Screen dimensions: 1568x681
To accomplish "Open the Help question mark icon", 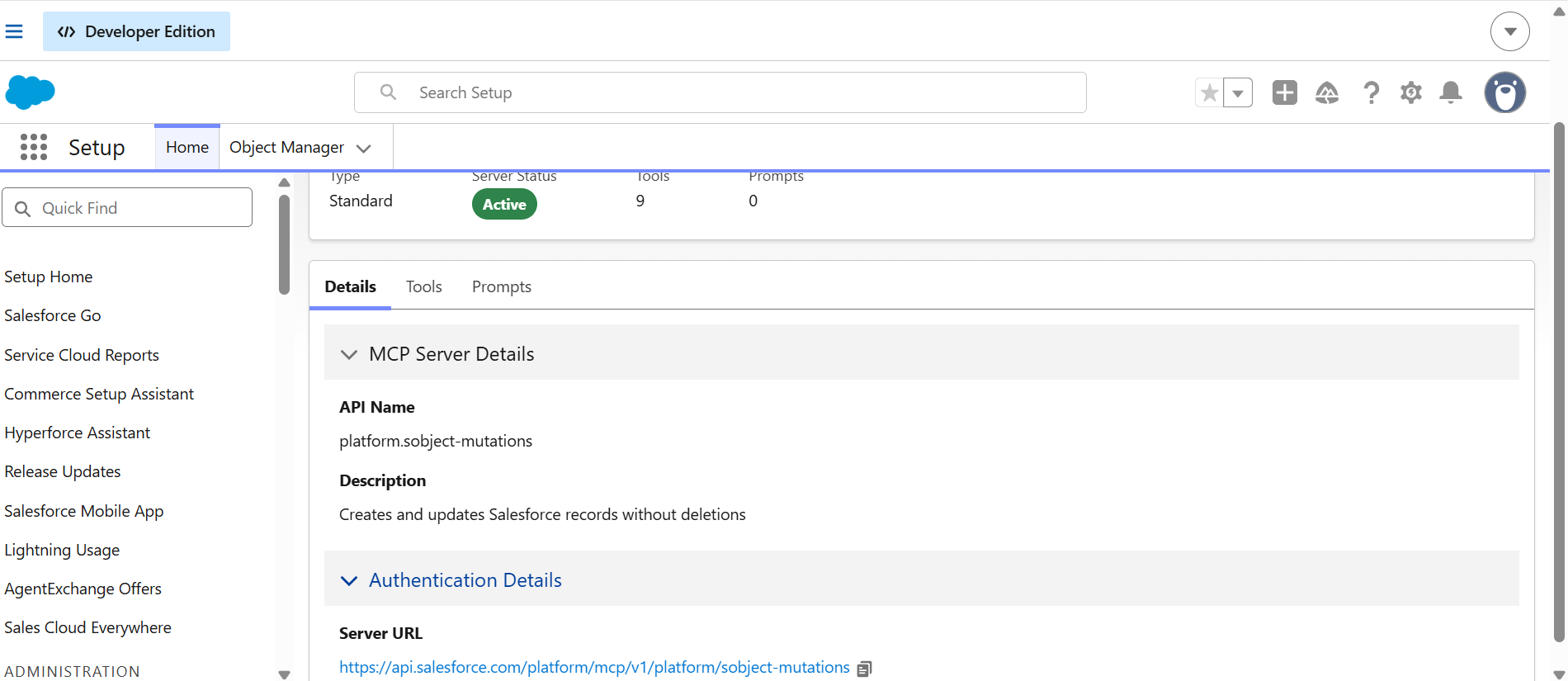I will (1371, 92).
